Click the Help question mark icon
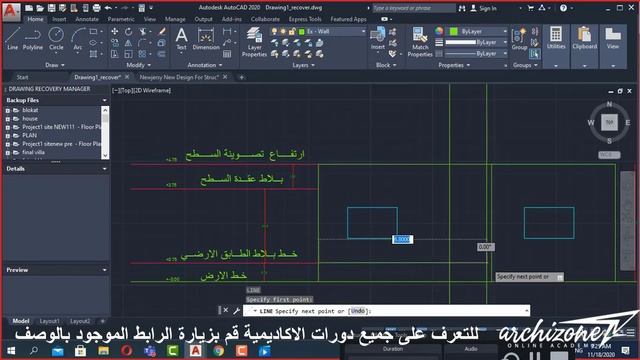640x360 pixels. pos(563,8)
